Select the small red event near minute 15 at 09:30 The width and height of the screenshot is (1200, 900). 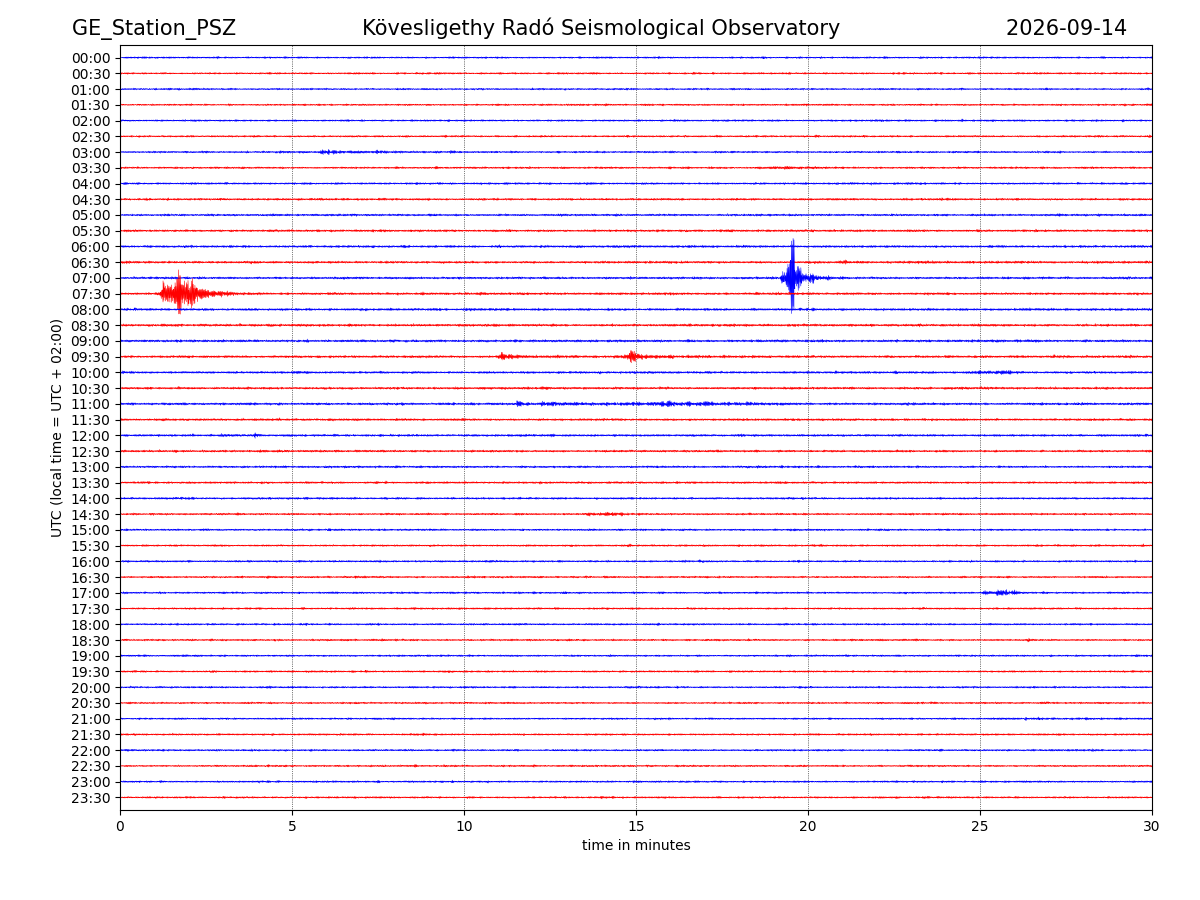tap(634, 356)
